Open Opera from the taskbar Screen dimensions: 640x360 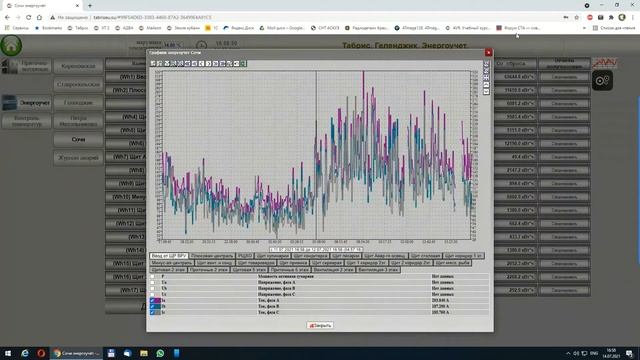coord(41,353)
